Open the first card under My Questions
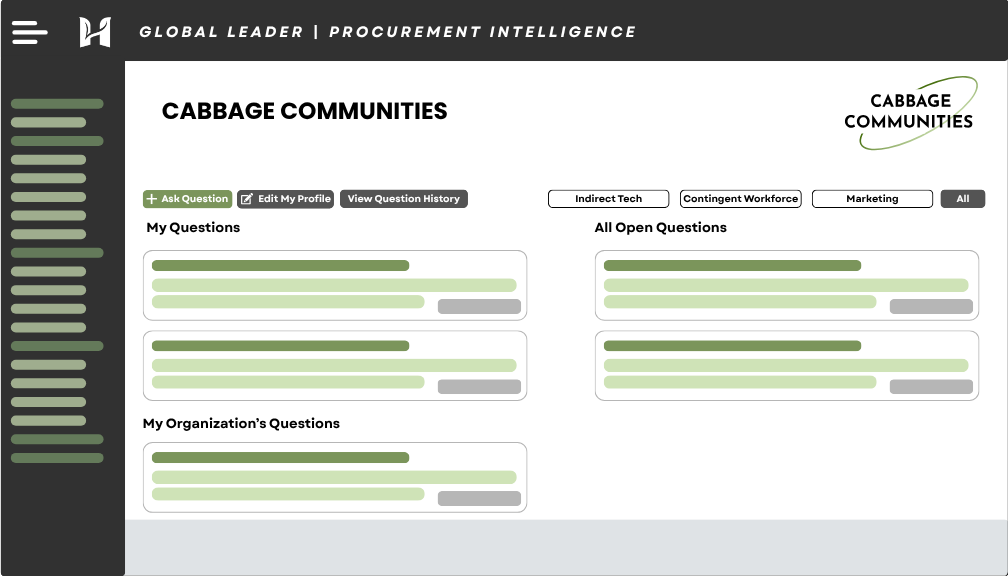The height and width of the screenshot is (576, 1008). 334,285
